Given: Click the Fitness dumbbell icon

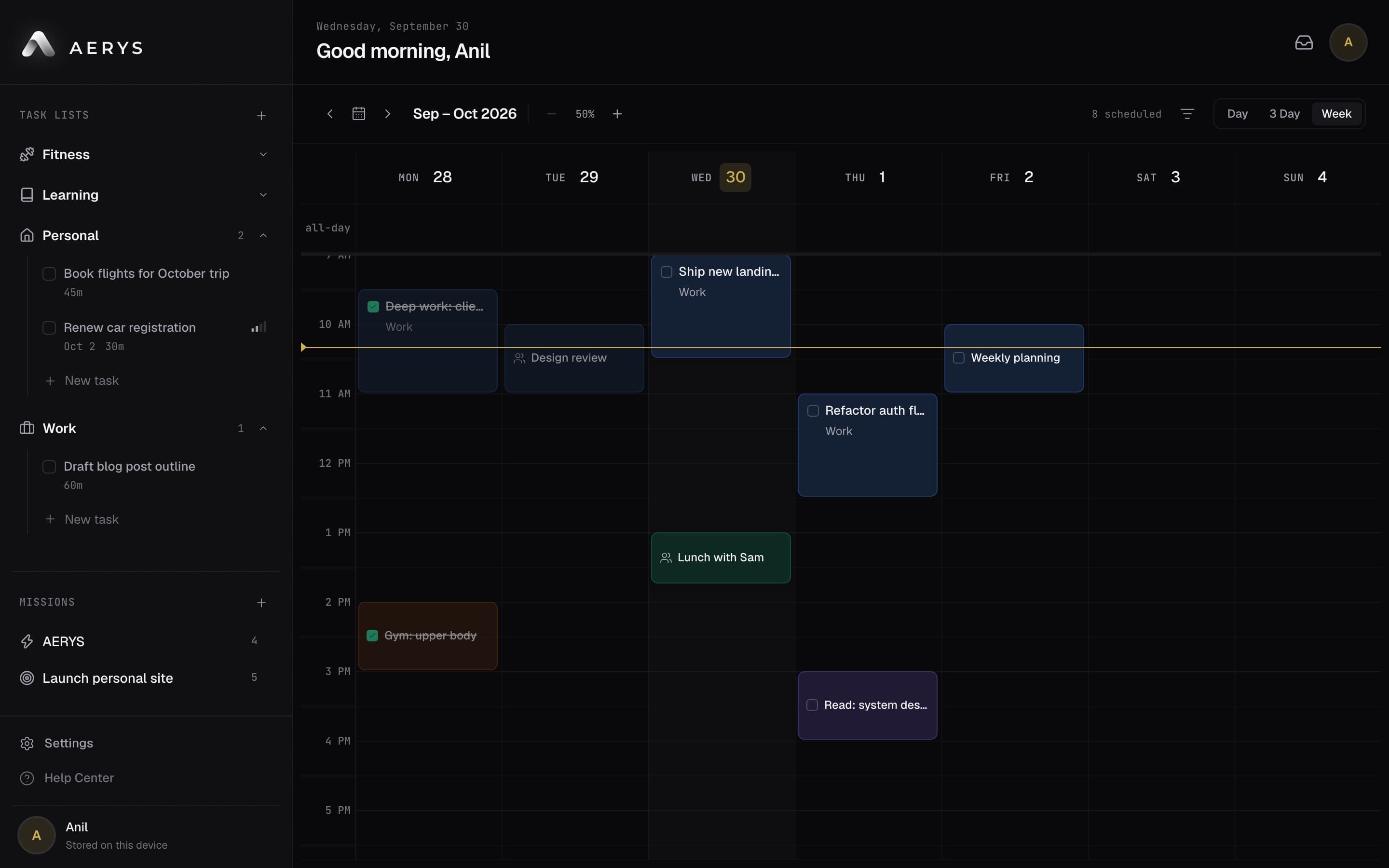Looking at the screenshot, I should click(27, 154).
